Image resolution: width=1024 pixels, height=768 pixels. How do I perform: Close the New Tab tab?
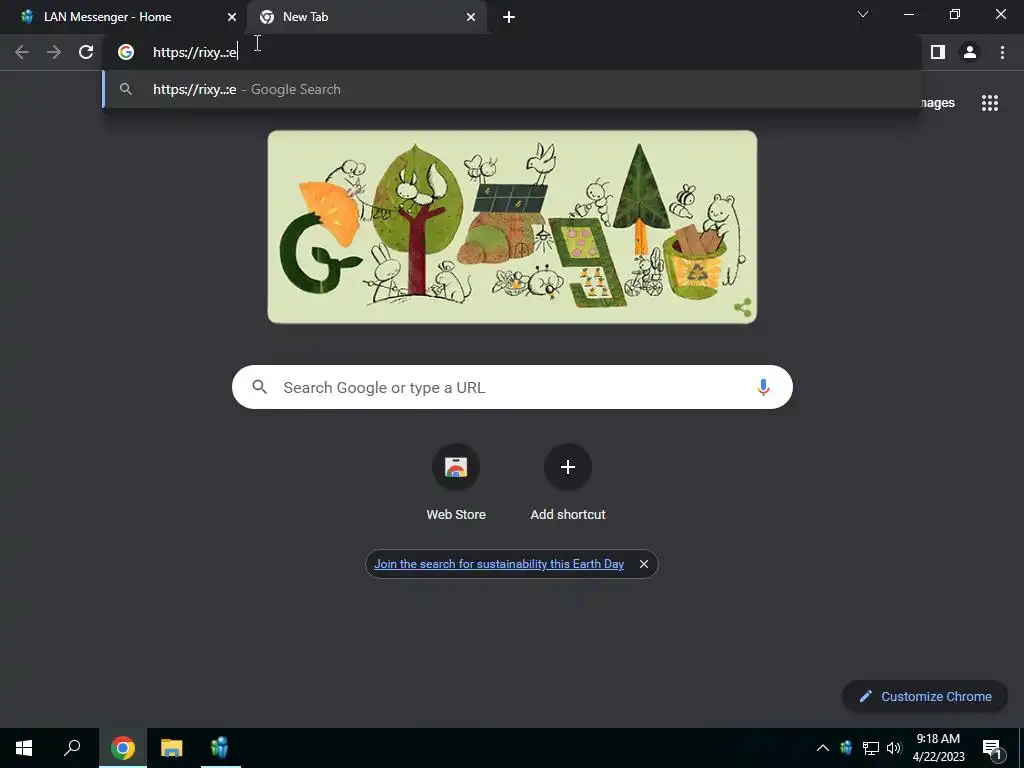471,17
